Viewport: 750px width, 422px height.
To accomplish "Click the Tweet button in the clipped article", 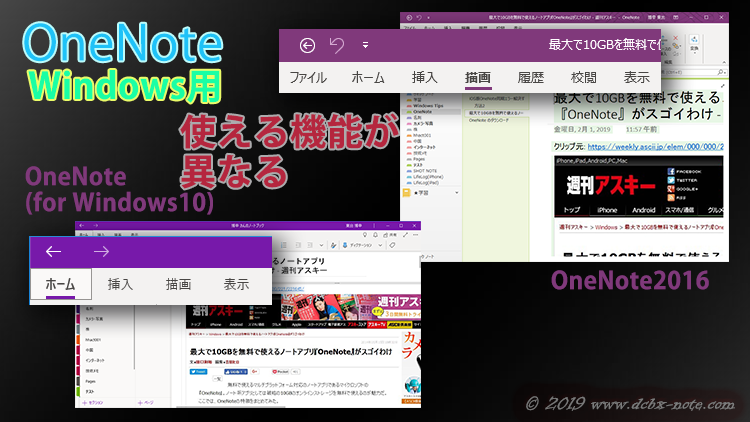I will (199, 371).
